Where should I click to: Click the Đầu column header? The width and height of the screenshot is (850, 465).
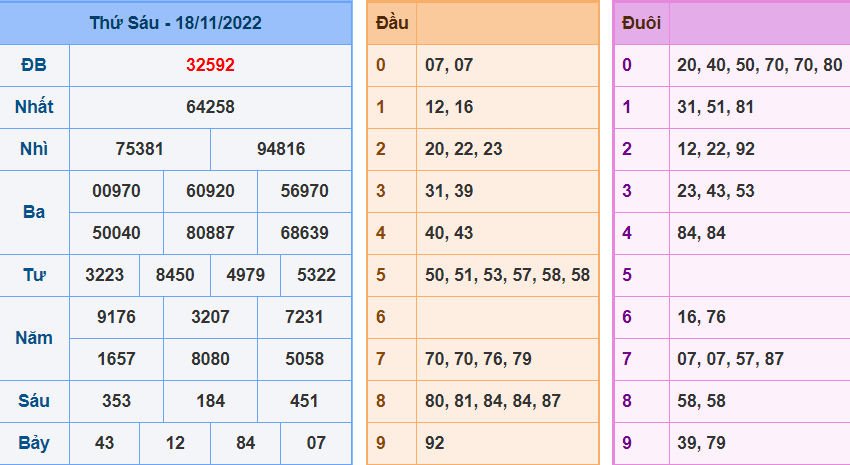392,23
